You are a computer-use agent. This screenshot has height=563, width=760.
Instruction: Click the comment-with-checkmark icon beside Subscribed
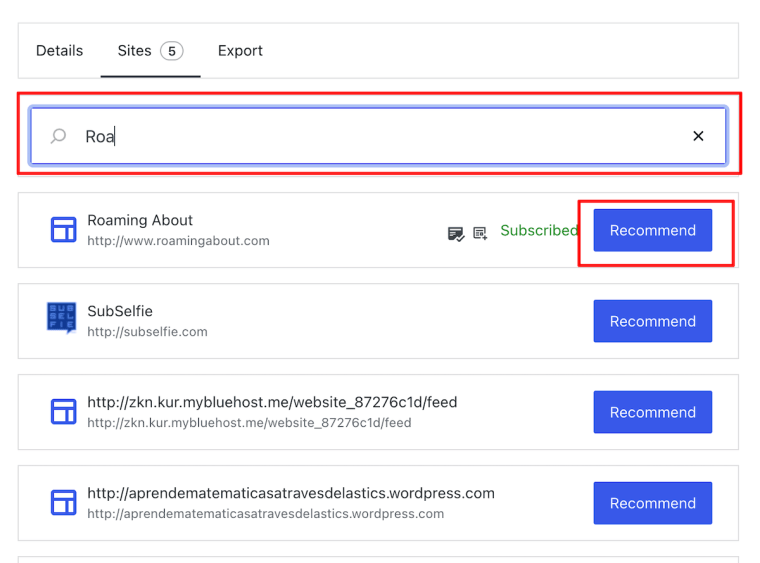pyautogui.click(x=455, y=233)
